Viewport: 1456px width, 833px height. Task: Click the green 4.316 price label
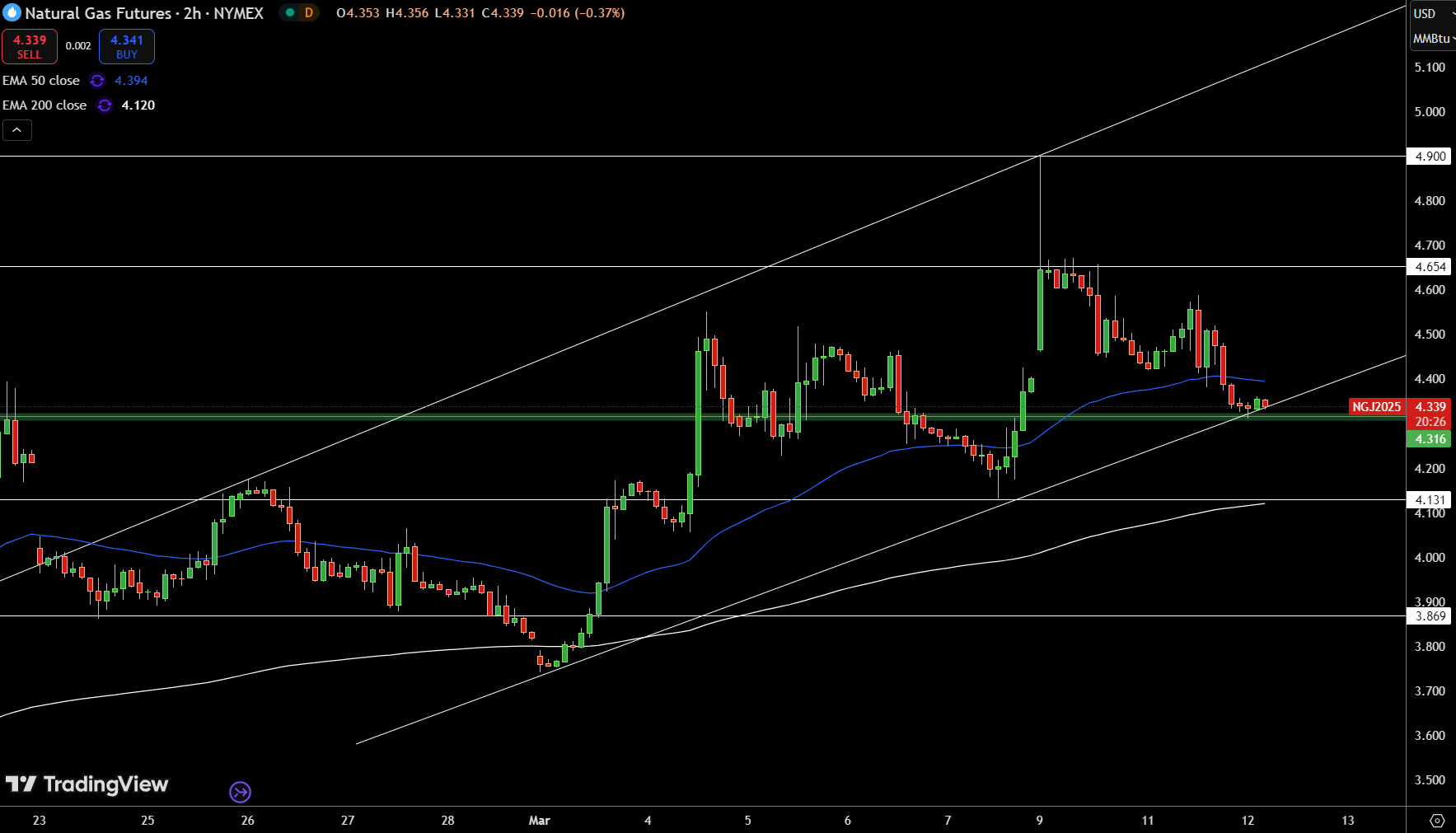[x=1430, y=439]
